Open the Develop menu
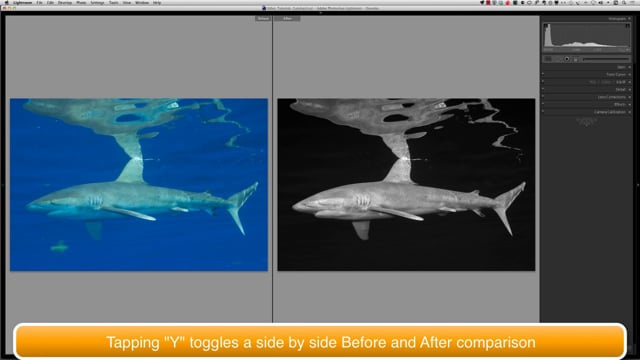Screen dimensions: 640x360 coord(65,2)
